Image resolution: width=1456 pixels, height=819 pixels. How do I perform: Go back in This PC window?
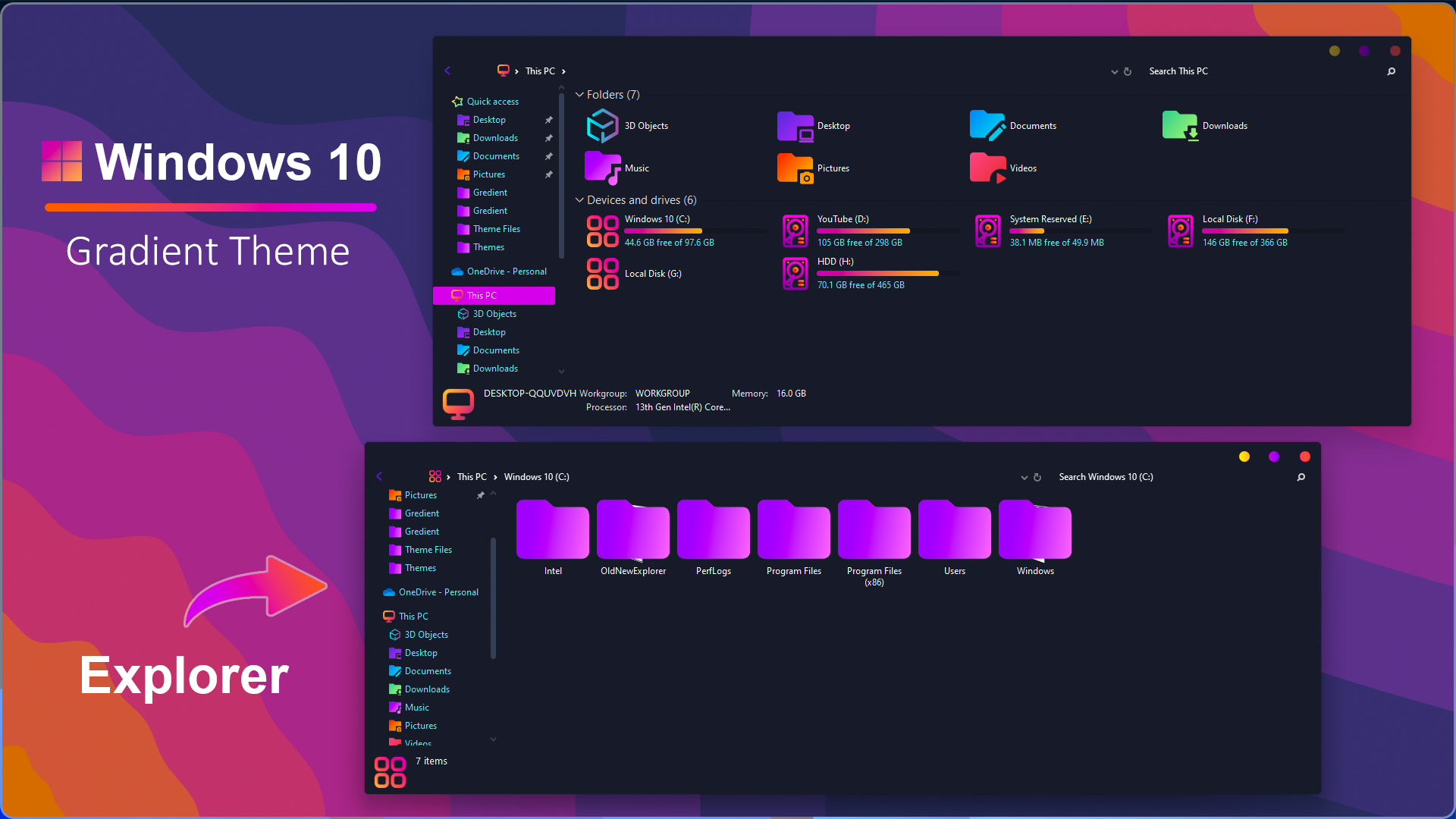[447, 71]
